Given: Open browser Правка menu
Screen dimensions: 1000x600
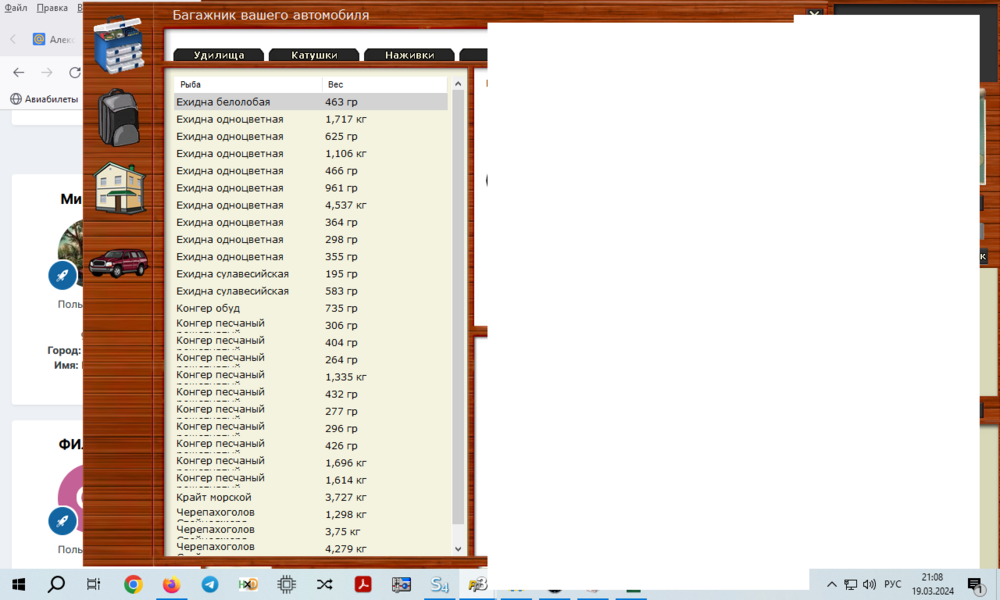Looking at the screenshot, I should click(x=52, y=8).
